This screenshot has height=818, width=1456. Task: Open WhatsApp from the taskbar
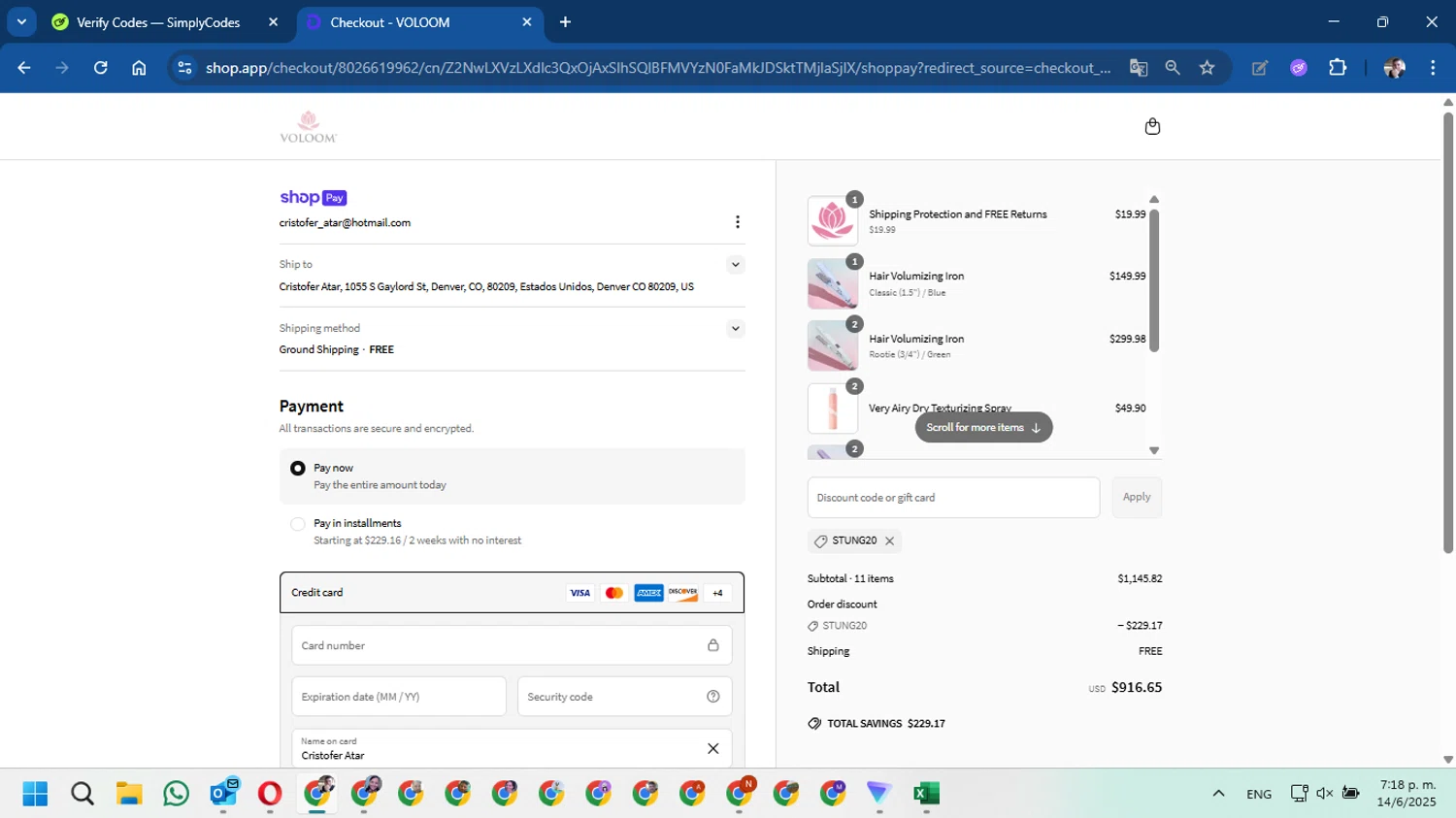[x=177, y=794]
